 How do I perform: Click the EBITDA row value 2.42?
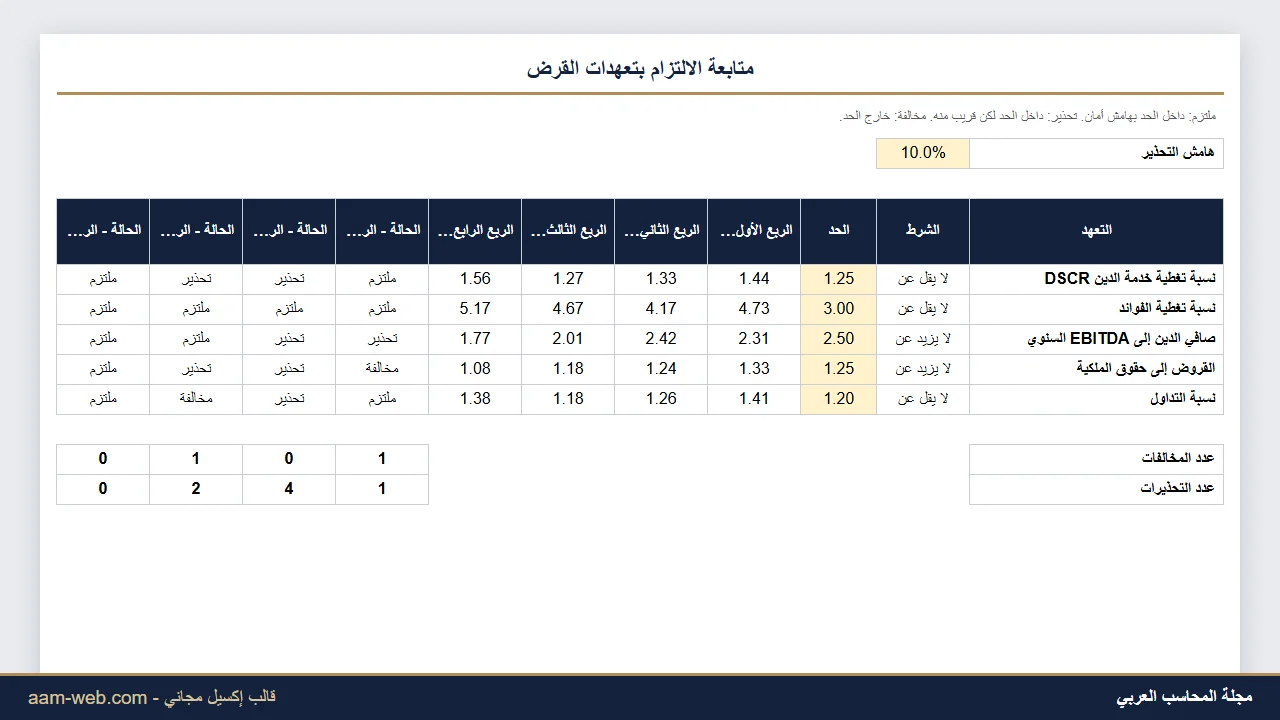pos(661,339)
